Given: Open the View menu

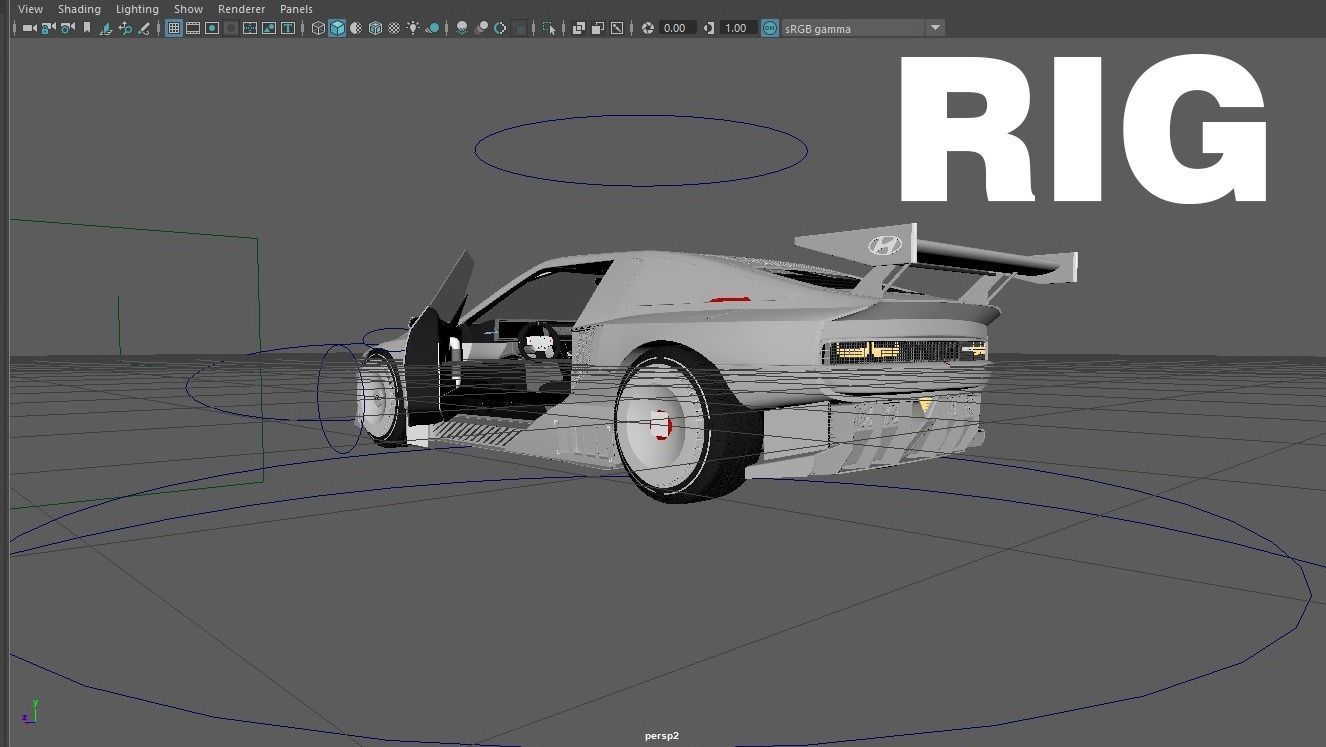Looking at the screenshot, I should tap(30, 9).
